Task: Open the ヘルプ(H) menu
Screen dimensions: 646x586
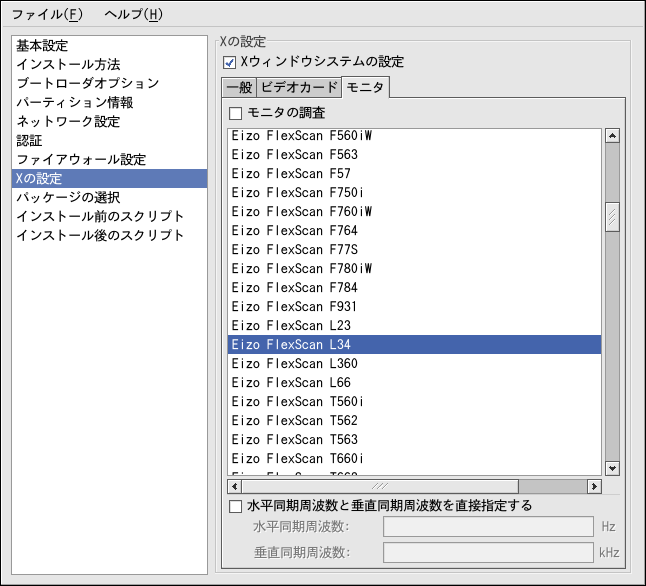Action: [133, 15]
